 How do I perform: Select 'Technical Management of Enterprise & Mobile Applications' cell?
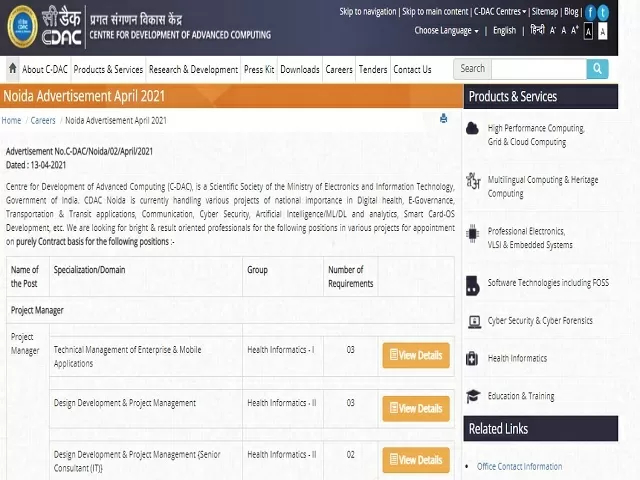[146, 356]
